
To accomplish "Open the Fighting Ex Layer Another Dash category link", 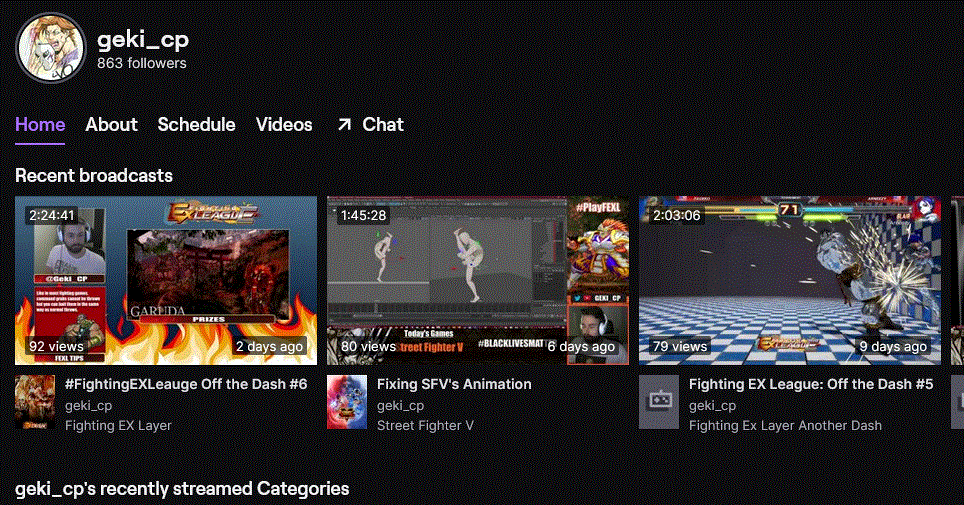I will [x=785, y=425].
